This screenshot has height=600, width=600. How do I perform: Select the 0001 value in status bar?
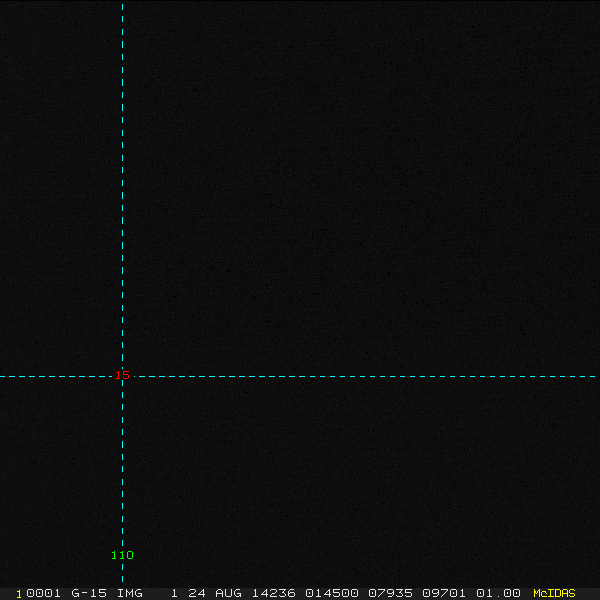[43, 593]
